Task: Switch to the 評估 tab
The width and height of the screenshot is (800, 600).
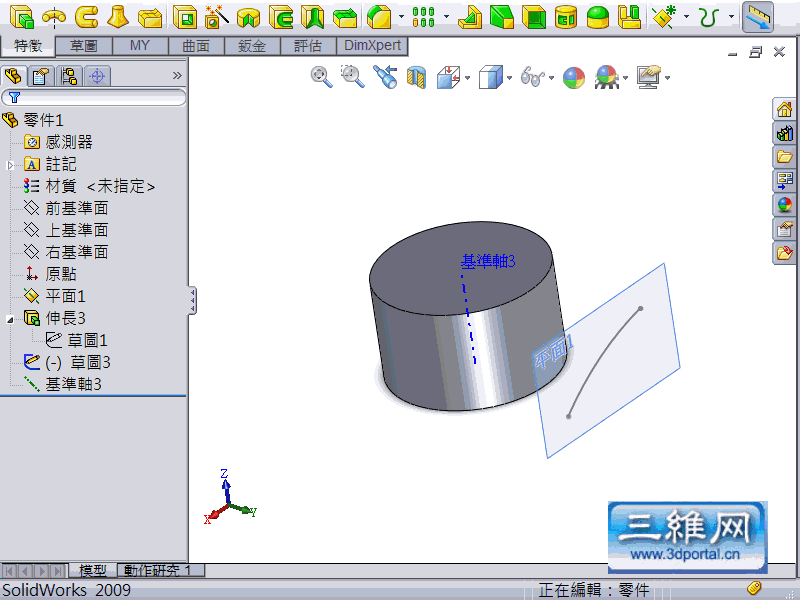Action: pos(308,46)
